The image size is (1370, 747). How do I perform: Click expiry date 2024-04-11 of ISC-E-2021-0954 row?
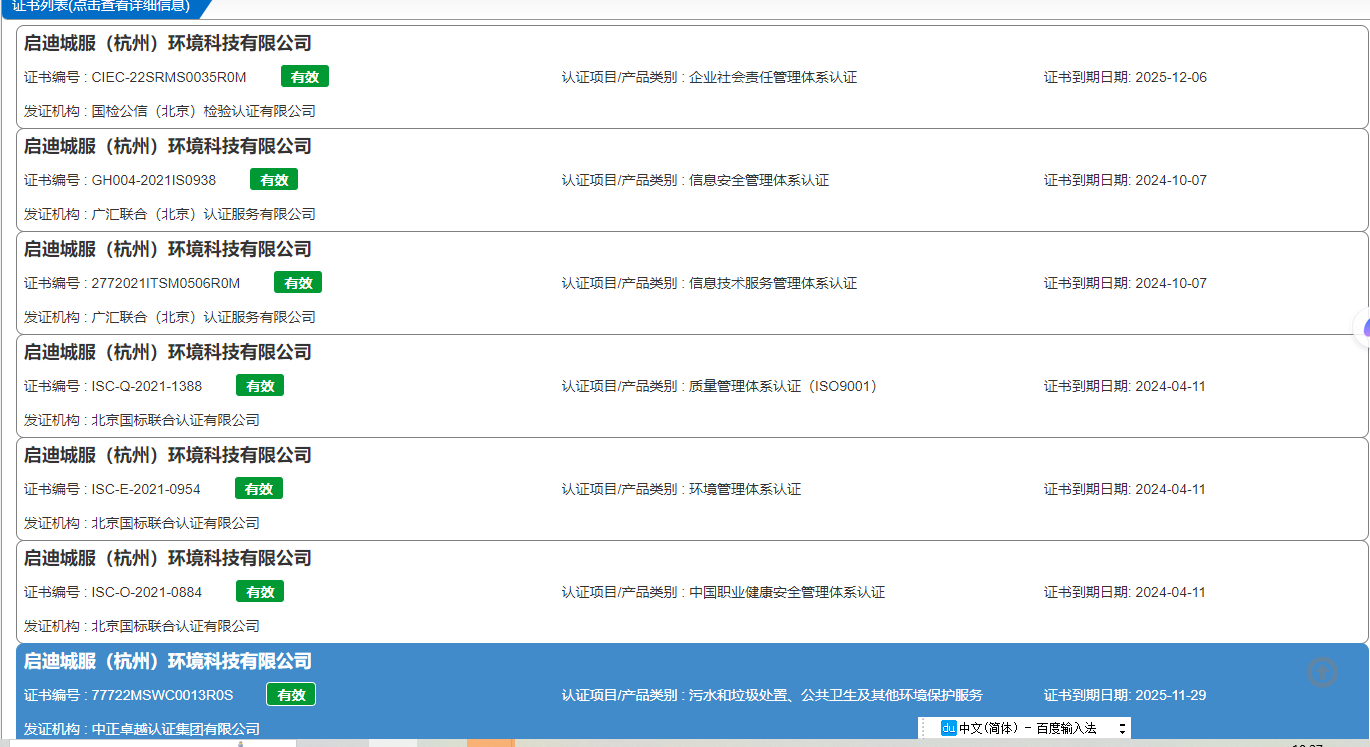[1171, 489]
